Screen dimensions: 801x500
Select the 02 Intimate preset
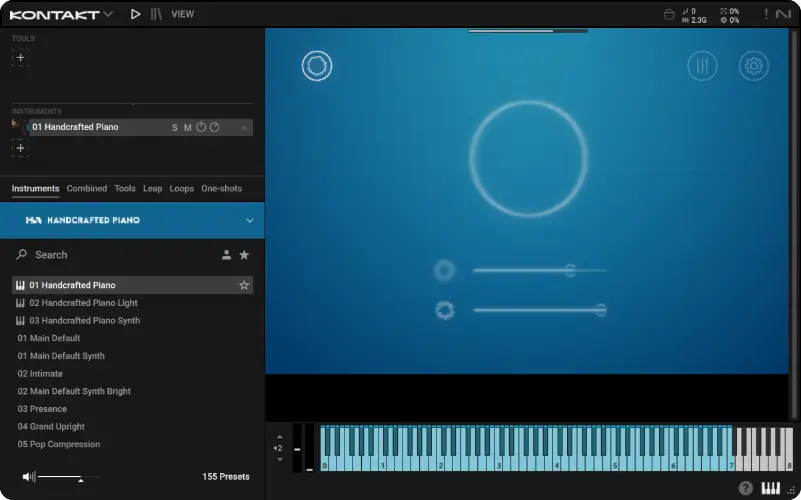(x=132, y=374)
